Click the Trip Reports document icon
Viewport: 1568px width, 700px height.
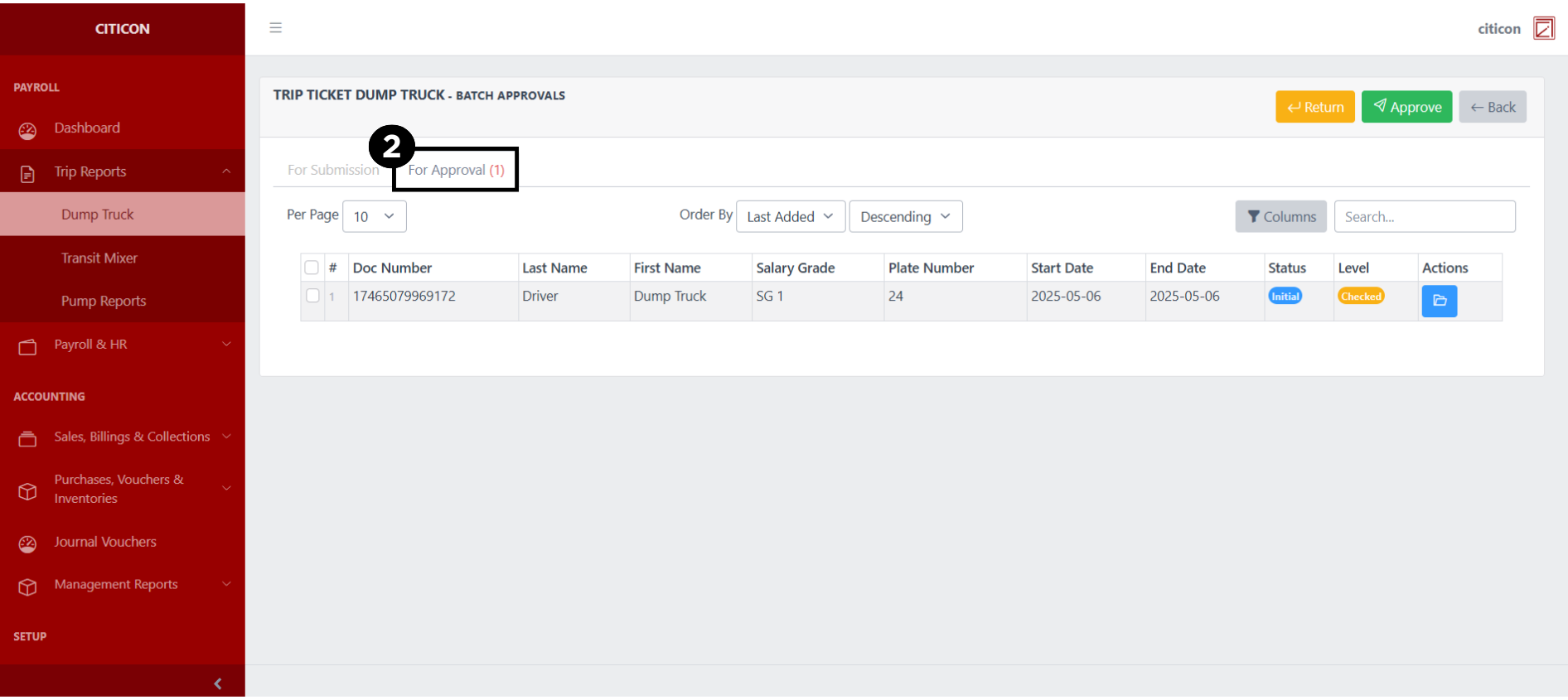(x=27, y=173)
